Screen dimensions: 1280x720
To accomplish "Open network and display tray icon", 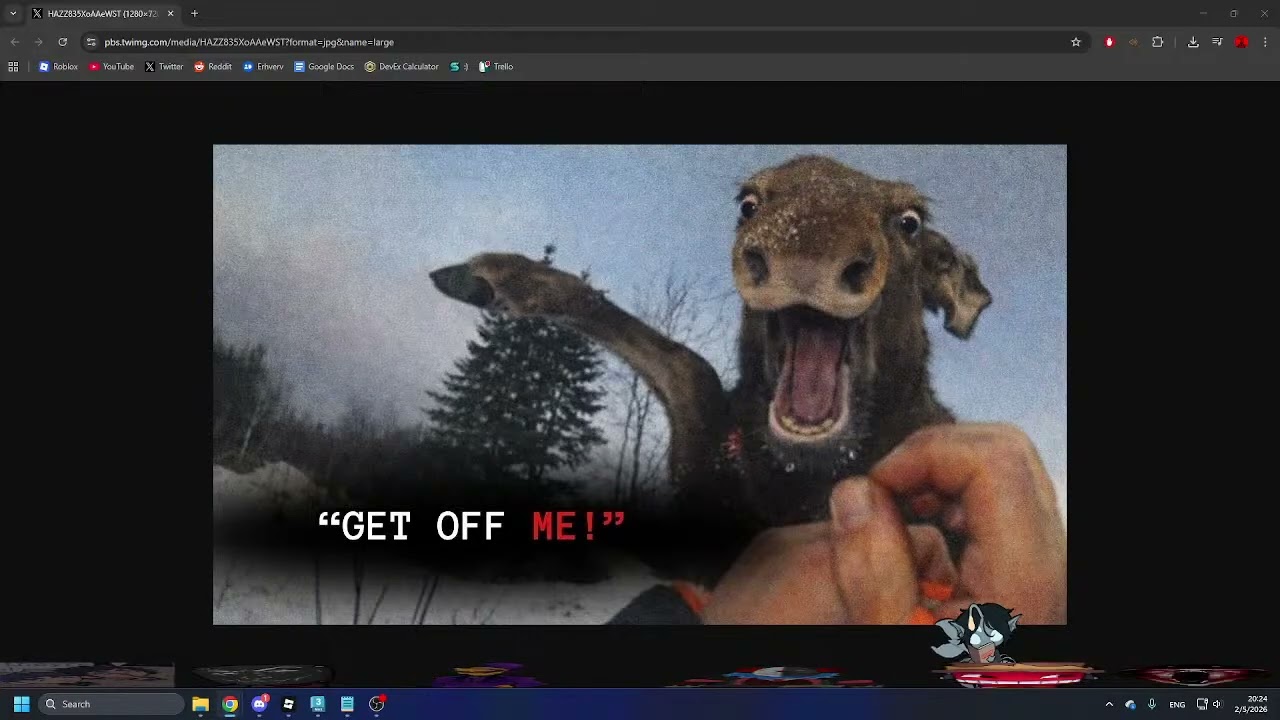I will [x=1202, y=704].
